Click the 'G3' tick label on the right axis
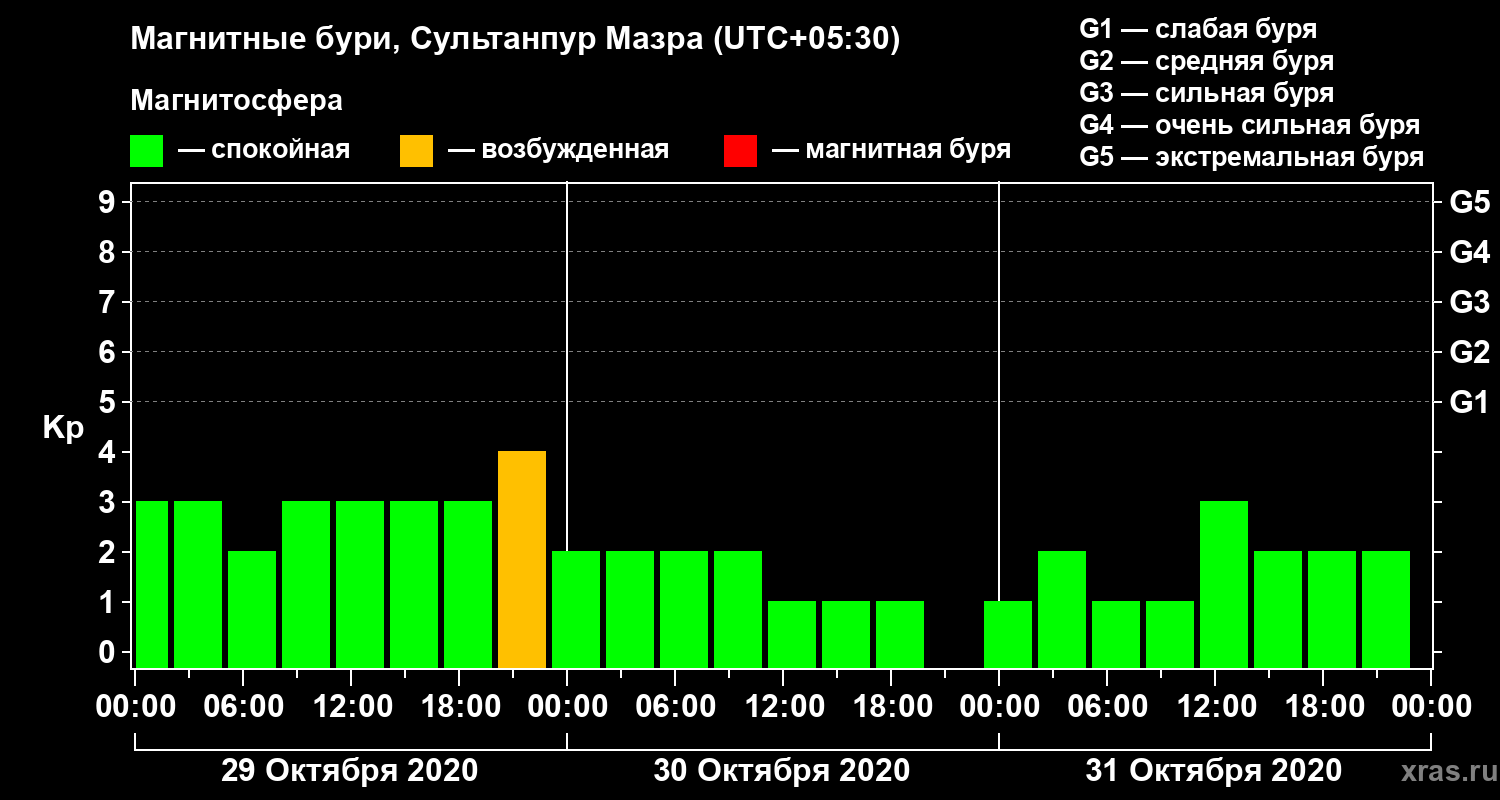This screenshot has height=800, width=1500. [x=1469, y=302]
